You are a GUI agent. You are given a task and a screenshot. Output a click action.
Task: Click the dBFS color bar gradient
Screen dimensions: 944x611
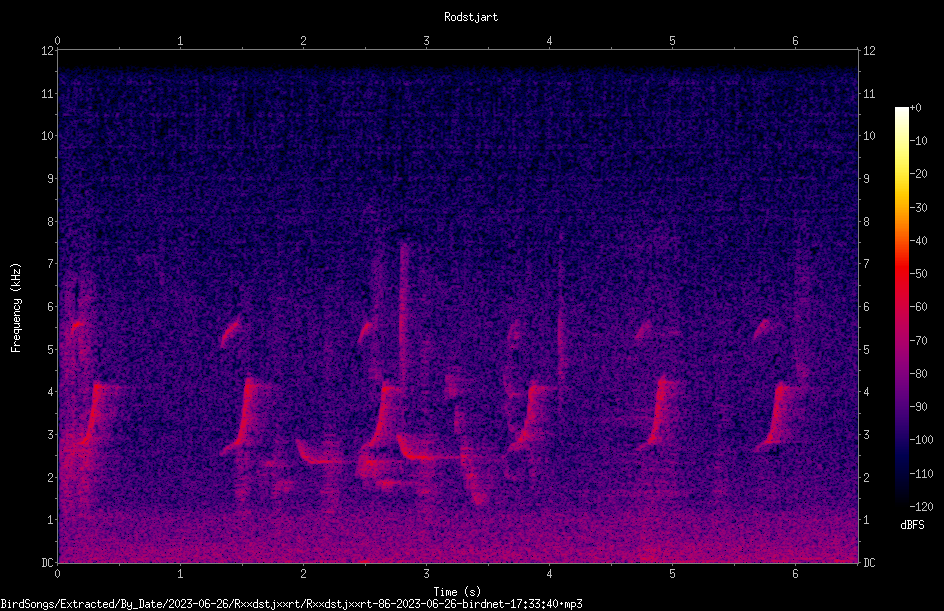(x=901, y=307)
